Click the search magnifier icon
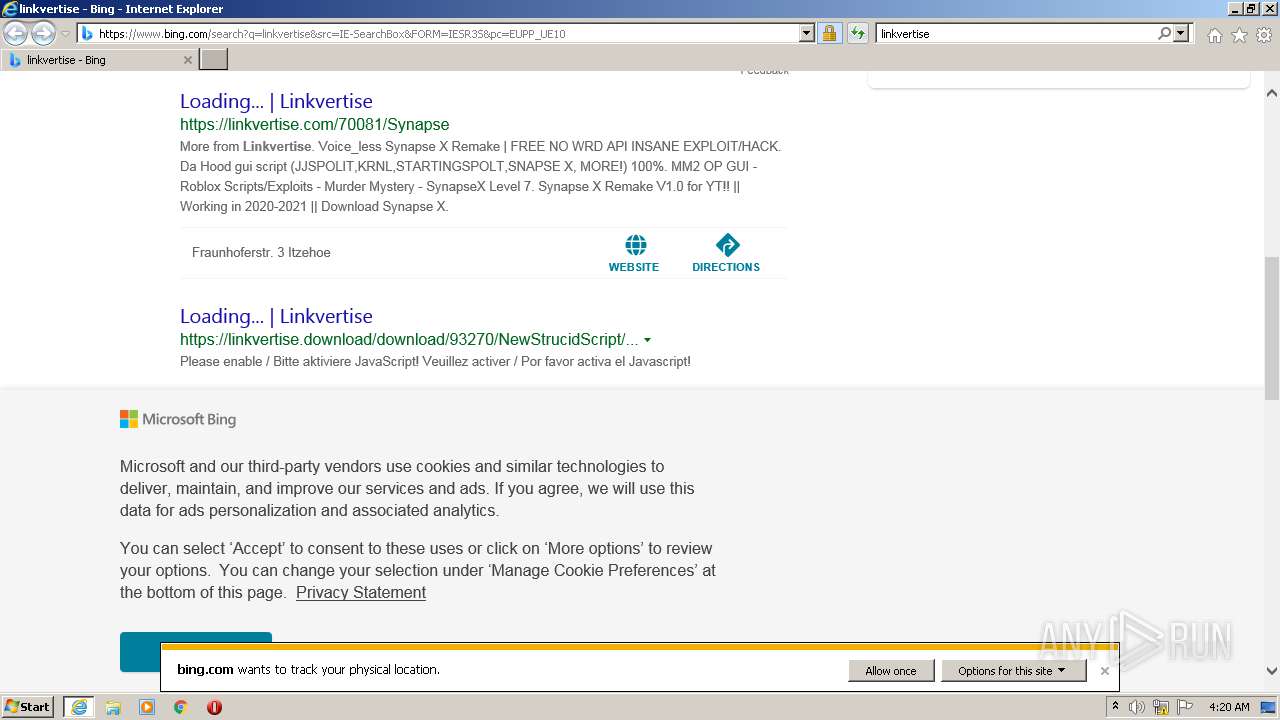This screenshot has height=720, width=1280. tap(1164, 33)
